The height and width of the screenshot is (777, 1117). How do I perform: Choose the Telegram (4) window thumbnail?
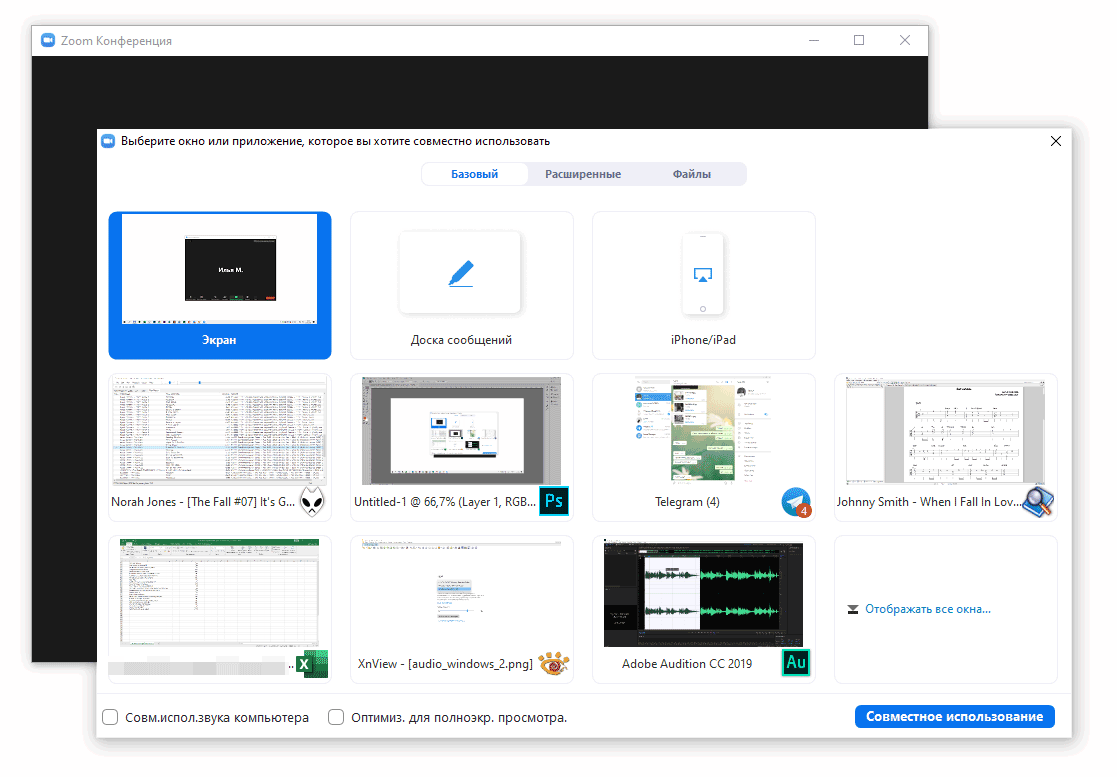(x=703, y=447)
